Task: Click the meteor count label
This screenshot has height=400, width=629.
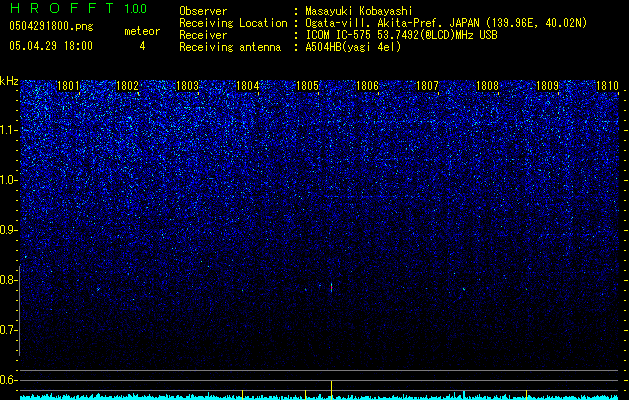Action: 142,31
